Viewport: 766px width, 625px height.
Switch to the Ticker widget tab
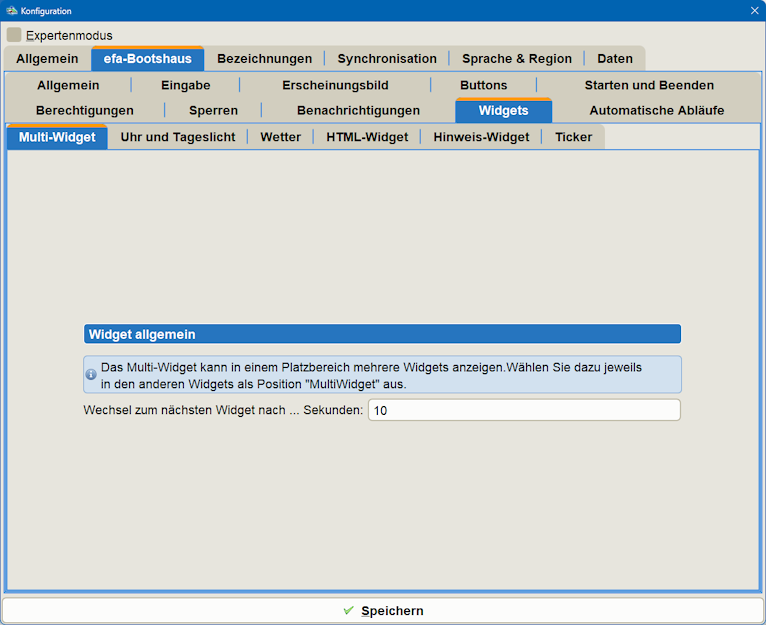[573, 137]
